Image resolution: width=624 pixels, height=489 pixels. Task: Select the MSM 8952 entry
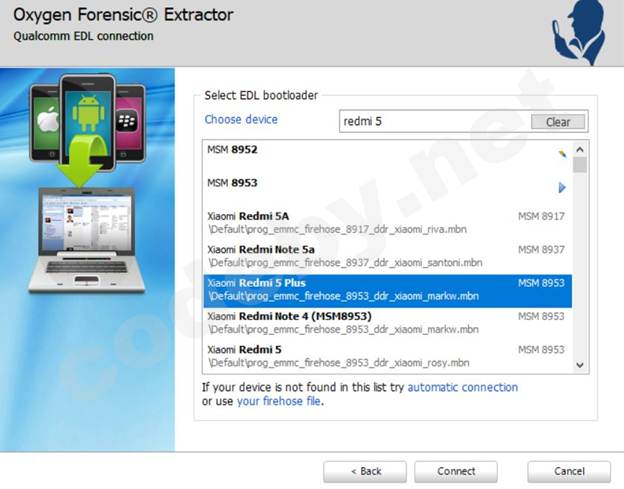coord(387,158)
